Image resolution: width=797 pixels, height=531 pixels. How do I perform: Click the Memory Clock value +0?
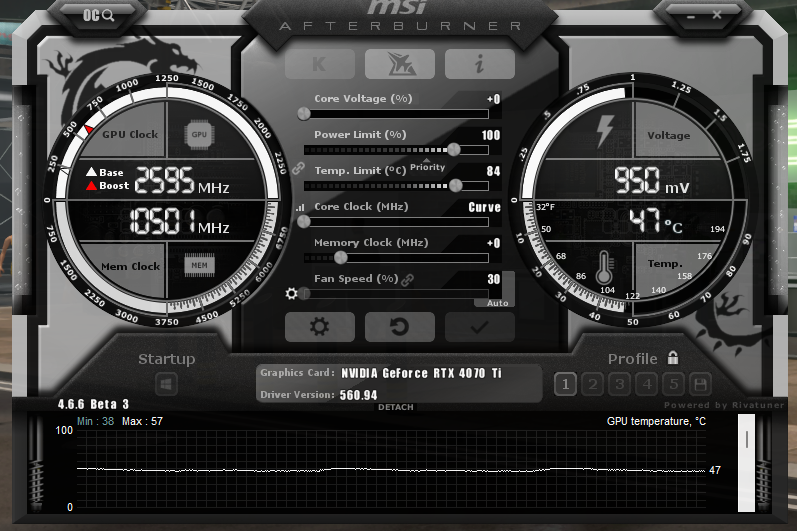click(x=494, y=243)
